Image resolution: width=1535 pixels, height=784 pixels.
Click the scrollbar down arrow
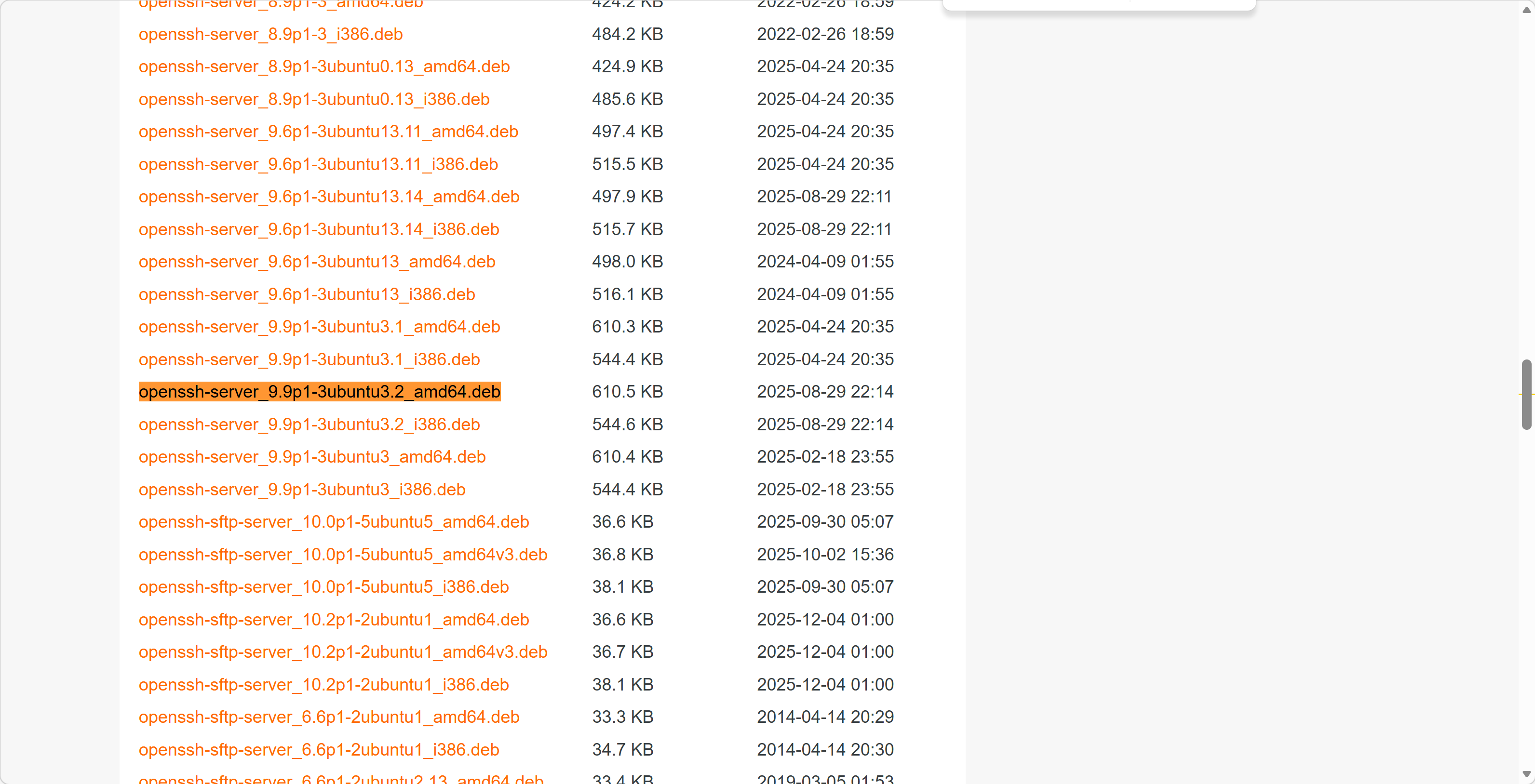point(1526,774)
